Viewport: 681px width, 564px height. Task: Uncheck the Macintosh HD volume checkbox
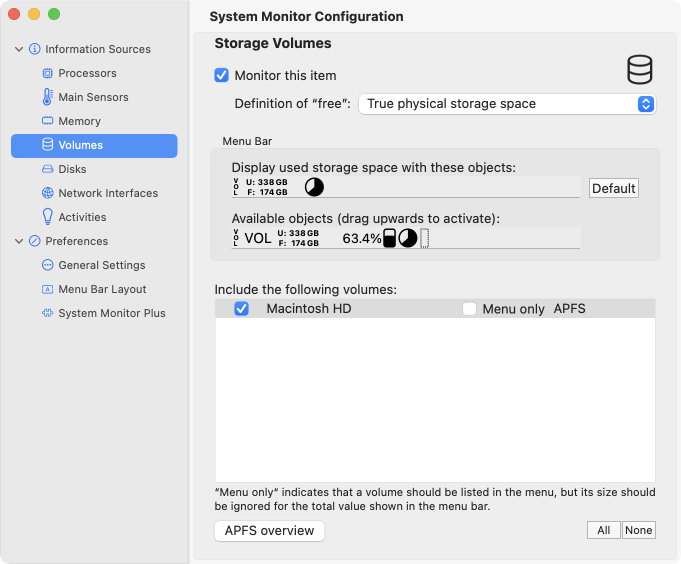[x=241, y=309]
